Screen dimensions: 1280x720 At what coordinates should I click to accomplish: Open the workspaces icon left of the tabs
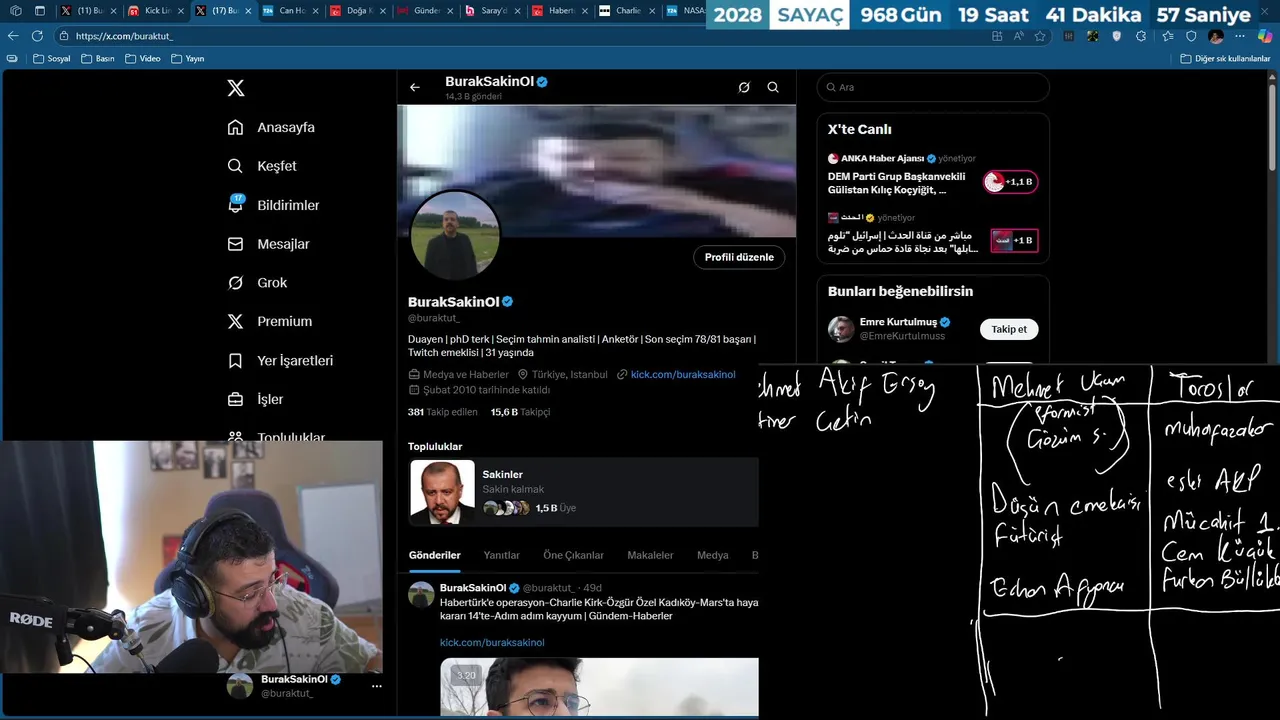coord(15,11)
